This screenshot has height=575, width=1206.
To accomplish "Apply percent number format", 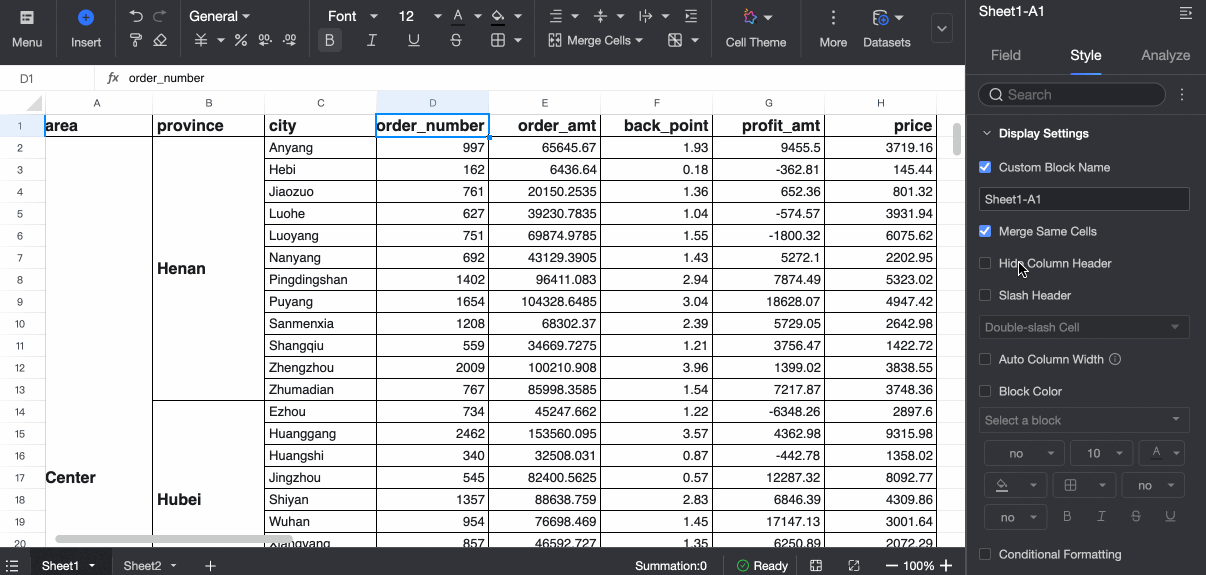I will (240, 40).
